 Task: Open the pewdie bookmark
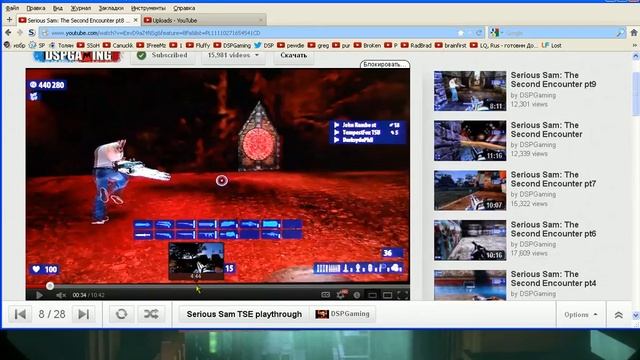coord(291,45)
